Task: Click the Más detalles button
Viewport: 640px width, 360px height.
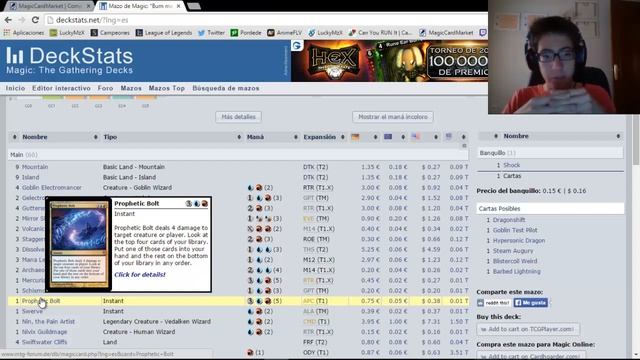Action: click(238, 117)
